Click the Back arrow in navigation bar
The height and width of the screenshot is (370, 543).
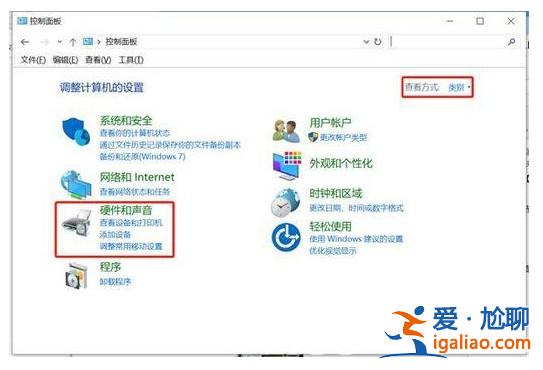pos(25,42)
